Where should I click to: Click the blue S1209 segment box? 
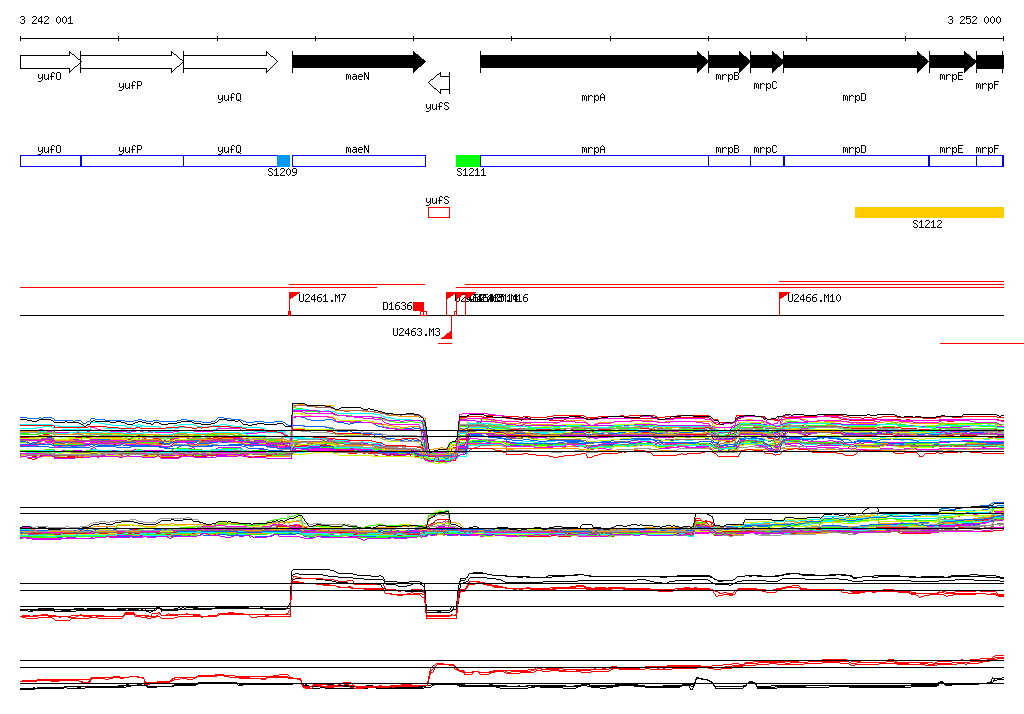tap(283, 161)
